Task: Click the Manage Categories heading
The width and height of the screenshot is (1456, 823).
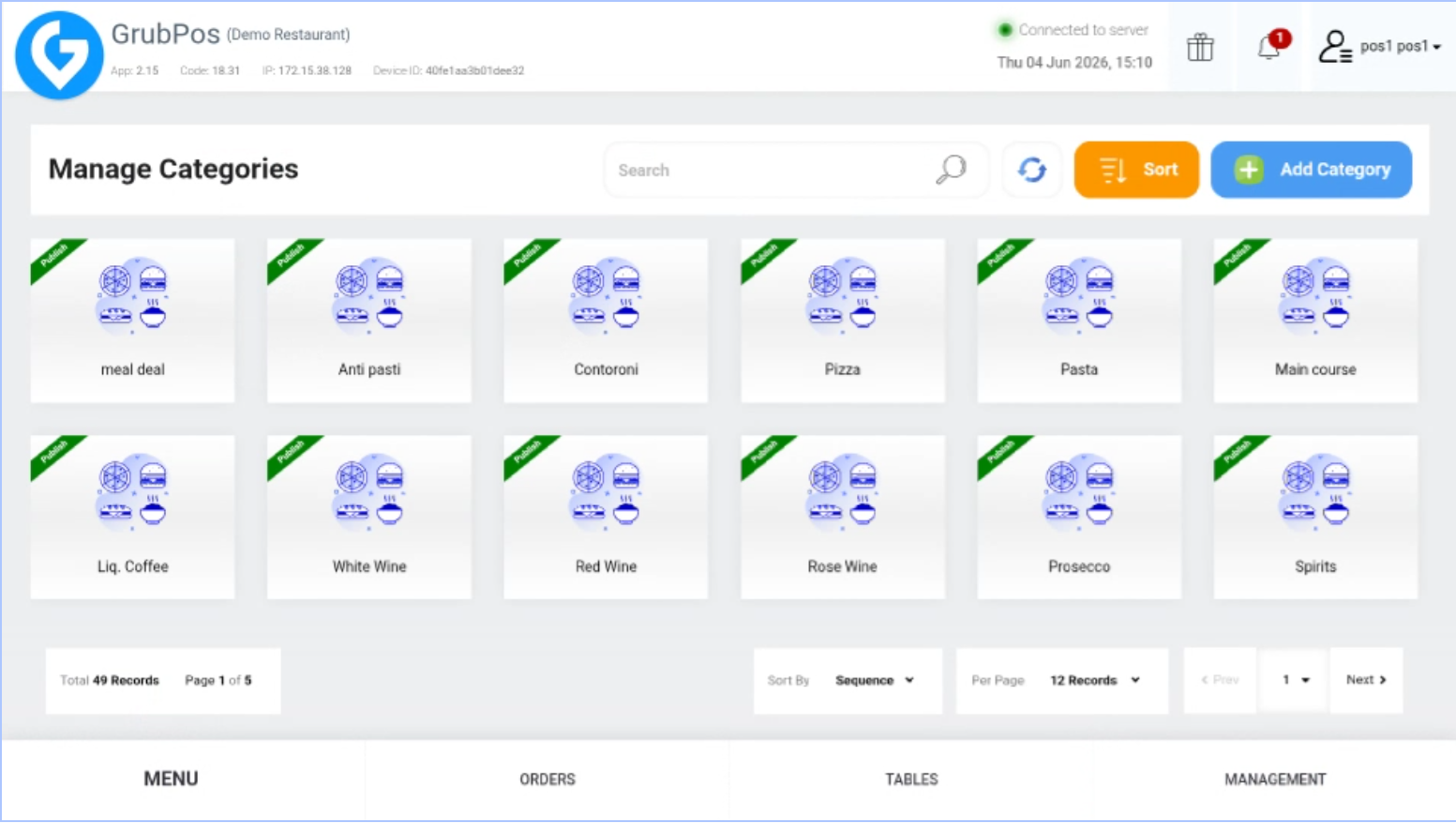Action: coord(173,169)
